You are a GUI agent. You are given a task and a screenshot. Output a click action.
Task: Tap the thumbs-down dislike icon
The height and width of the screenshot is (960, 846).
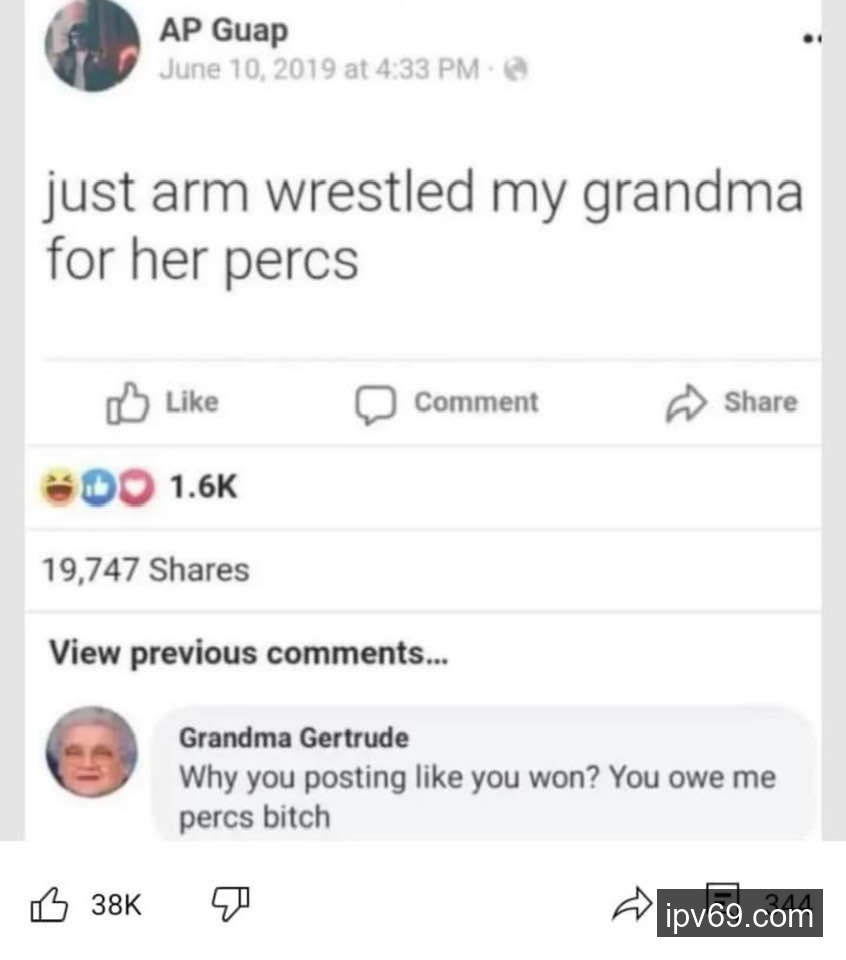(x=230, y=904)
